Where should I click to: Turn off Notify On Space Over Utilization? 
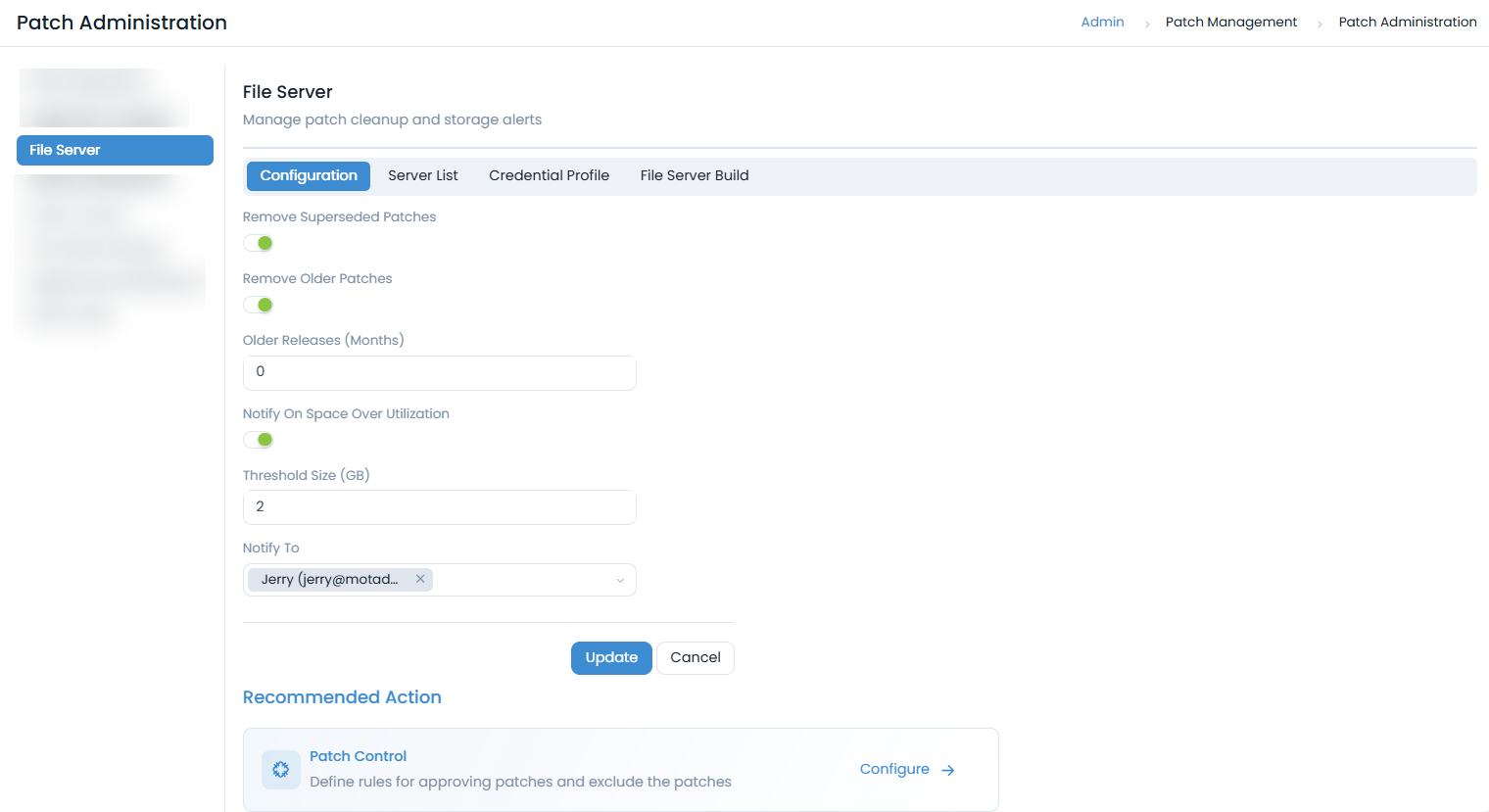click(259, 440)
